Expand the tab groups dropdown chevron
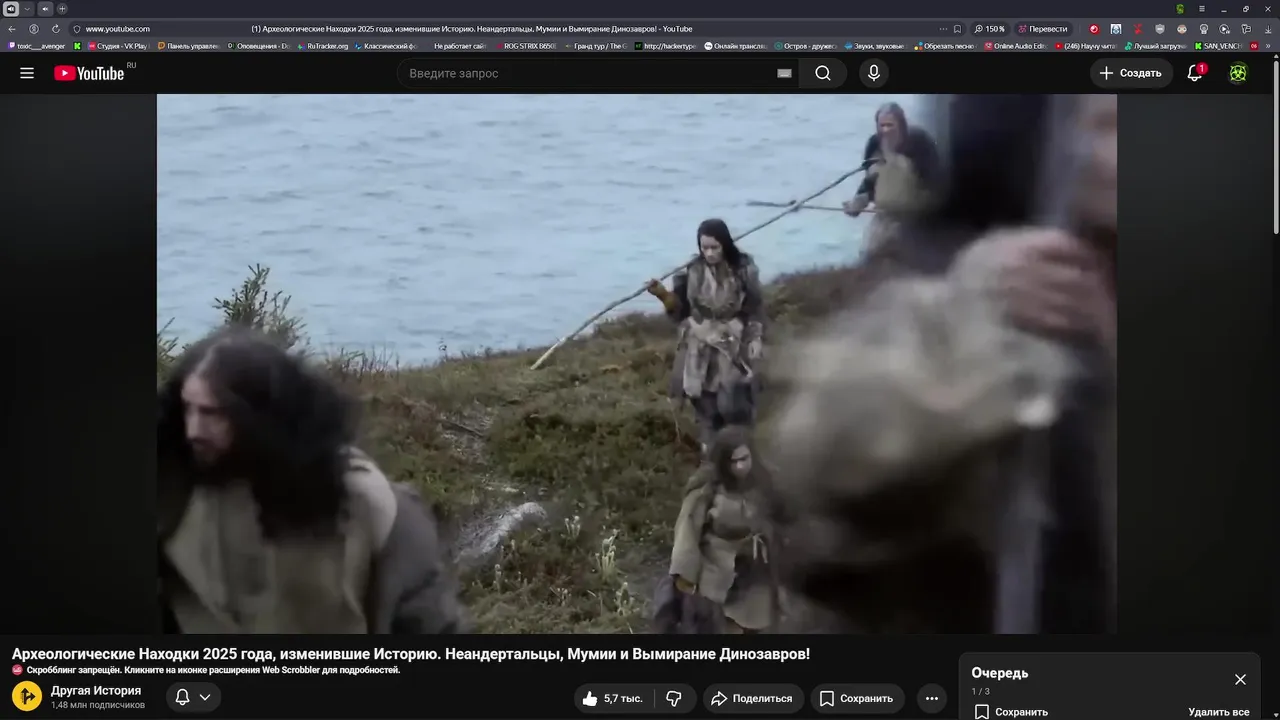 click(x=27, y=9)
